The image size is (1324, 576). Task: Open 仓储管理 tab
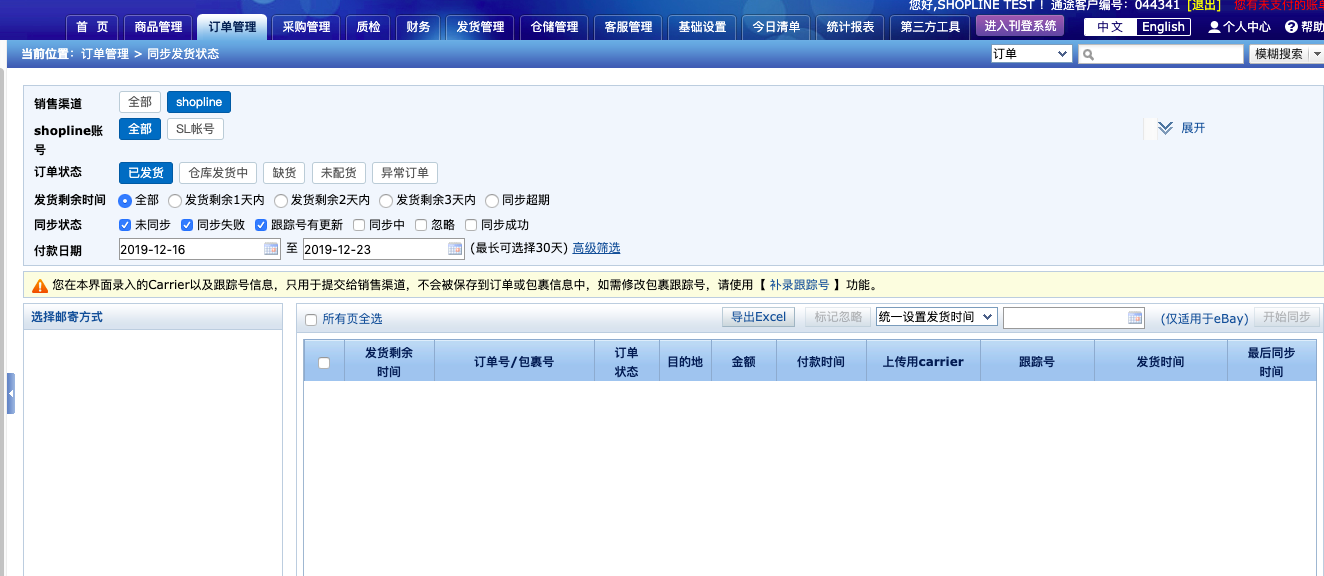pyautogui.click(x=554, y=27)
